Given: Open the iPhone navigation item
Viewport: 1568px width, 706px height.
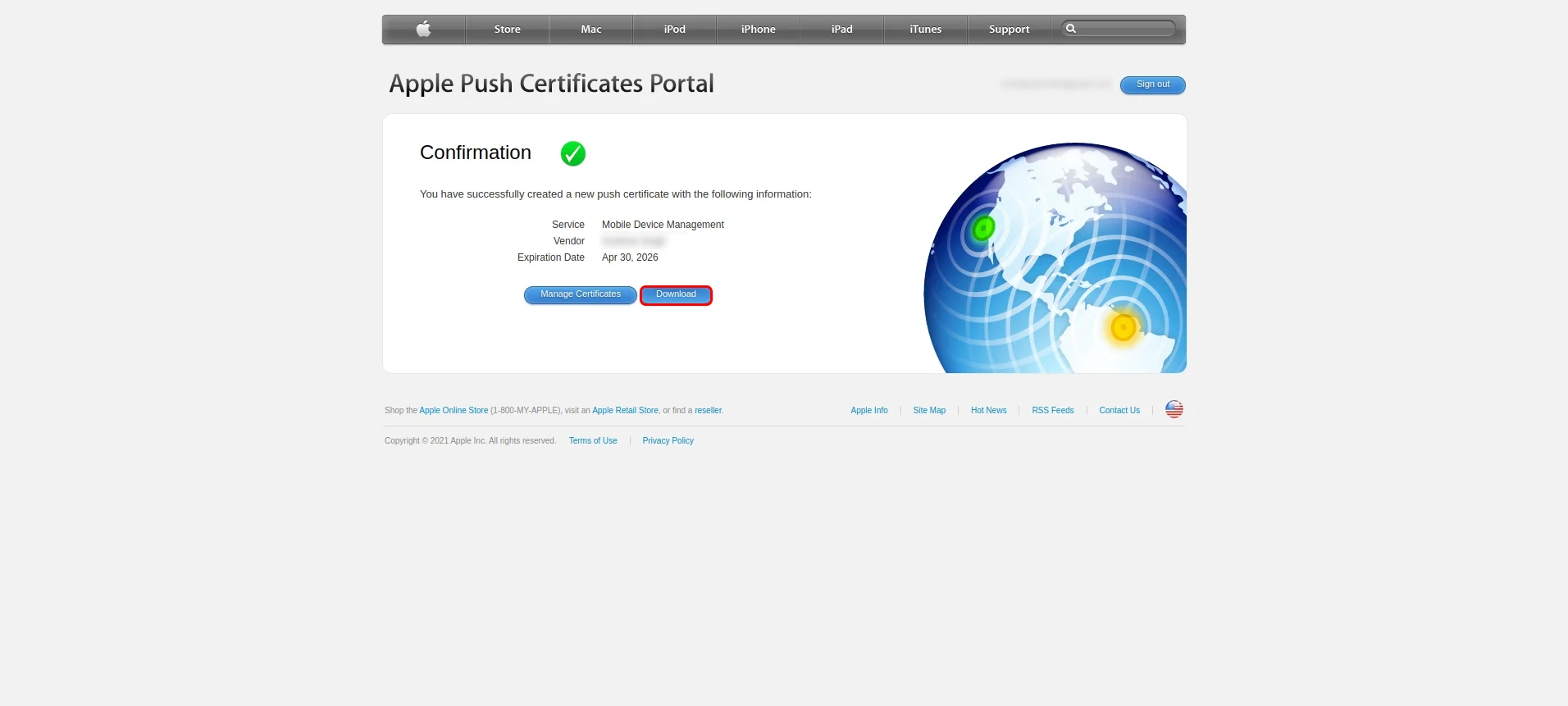Looking at the screenshot, I should click(758, 30).
